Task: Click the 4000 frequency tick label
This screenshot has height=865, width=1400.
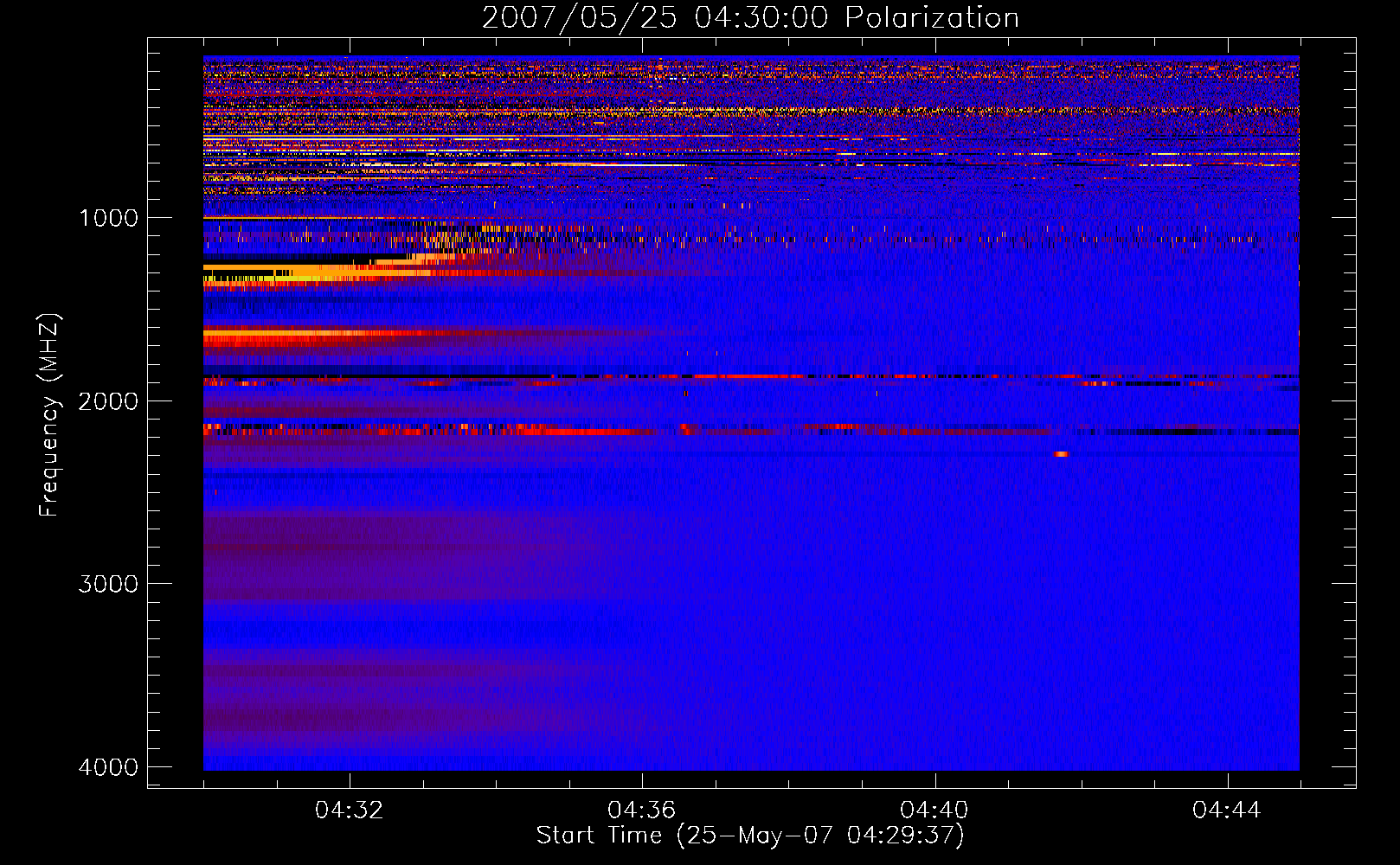Action: click(x=108, y=767)
